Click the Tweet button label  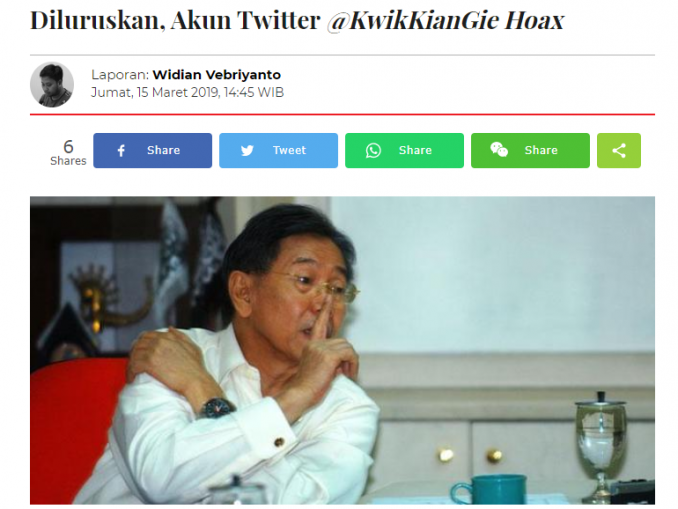point(289,150)
